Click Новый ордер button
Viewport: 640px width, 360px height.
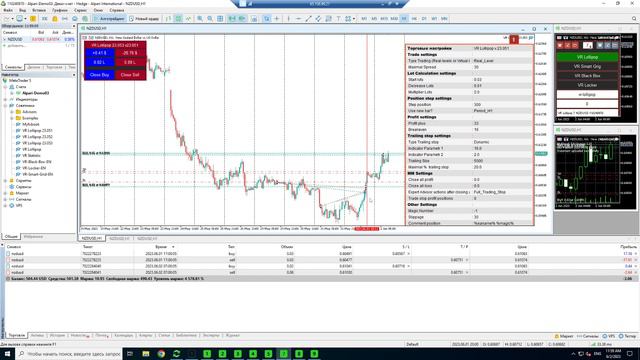click(144, 18)
